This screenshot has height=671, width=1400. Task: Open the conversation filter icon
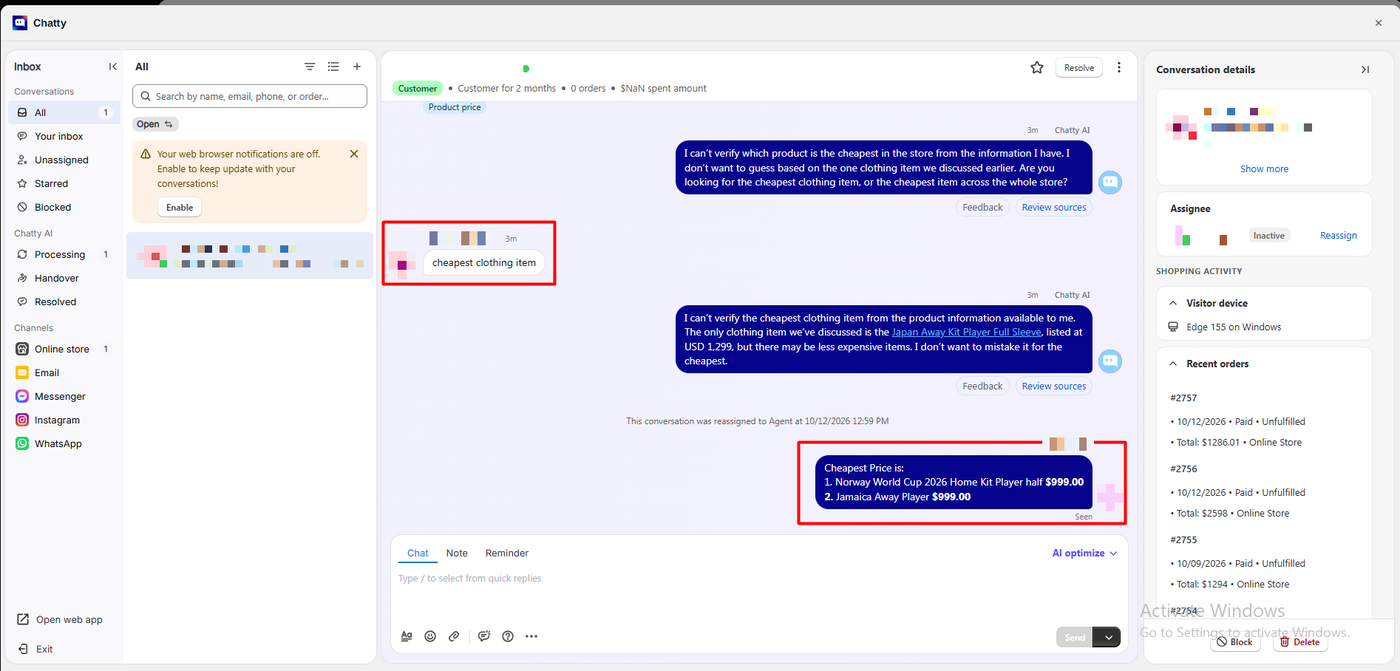(310, 67)
